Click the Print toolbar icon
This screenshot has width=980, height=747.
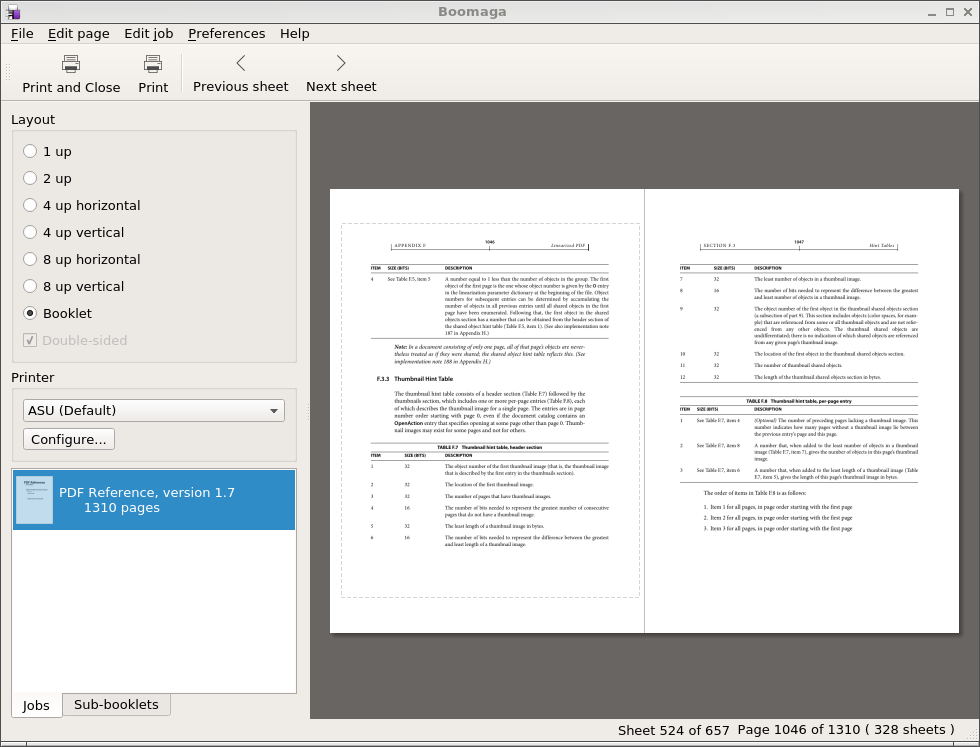[153, 64]
